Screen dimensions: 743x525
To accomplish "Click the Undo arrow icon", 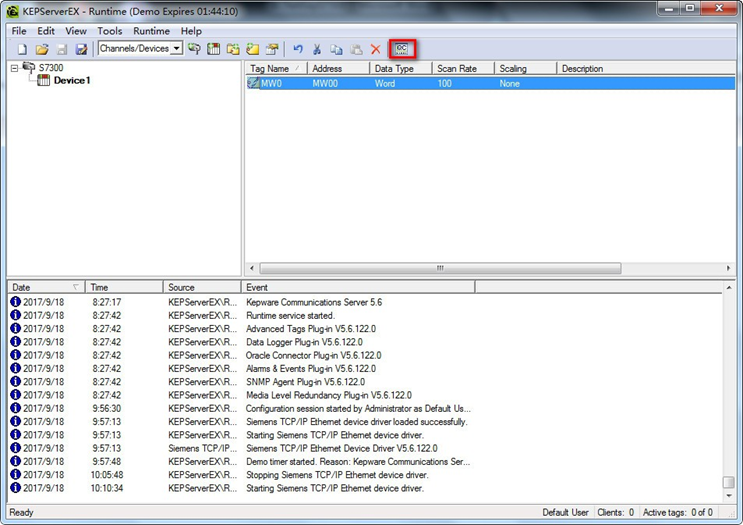I will pos(298,49).
